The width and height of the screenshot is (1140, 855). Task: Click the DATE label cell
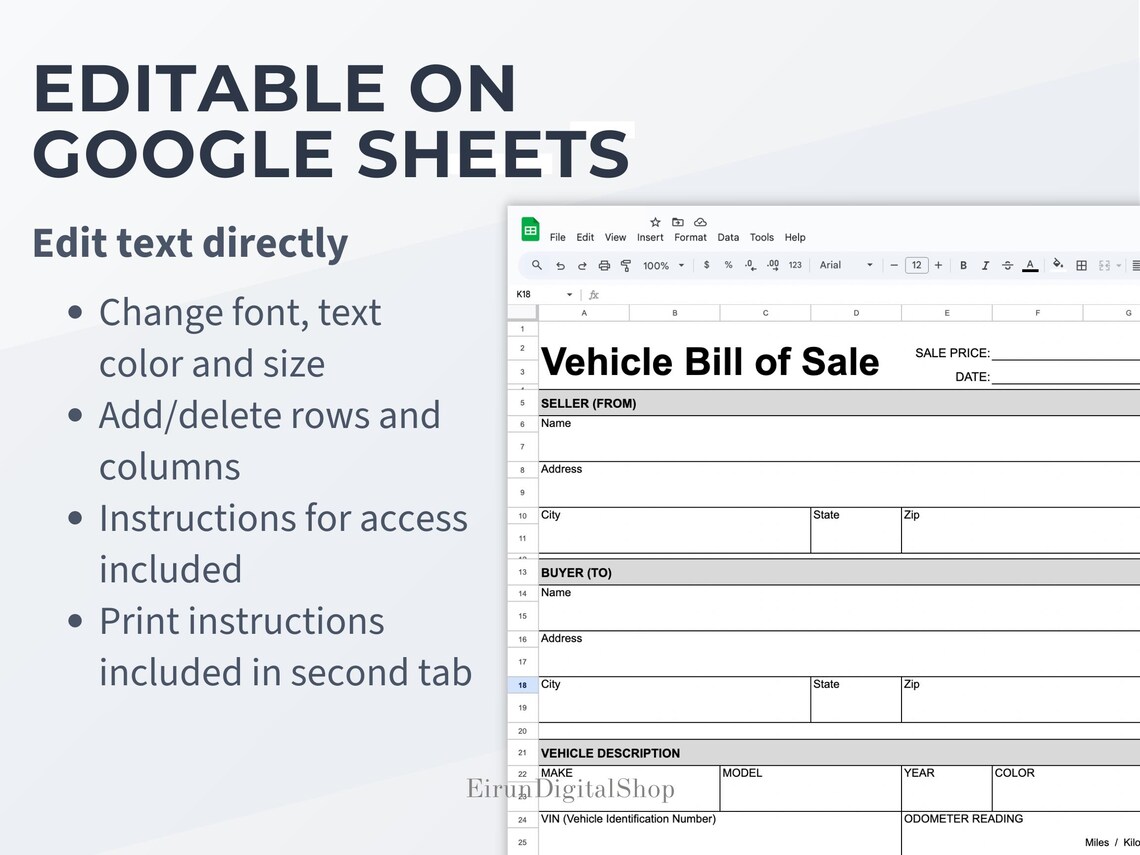pos(972,377)
